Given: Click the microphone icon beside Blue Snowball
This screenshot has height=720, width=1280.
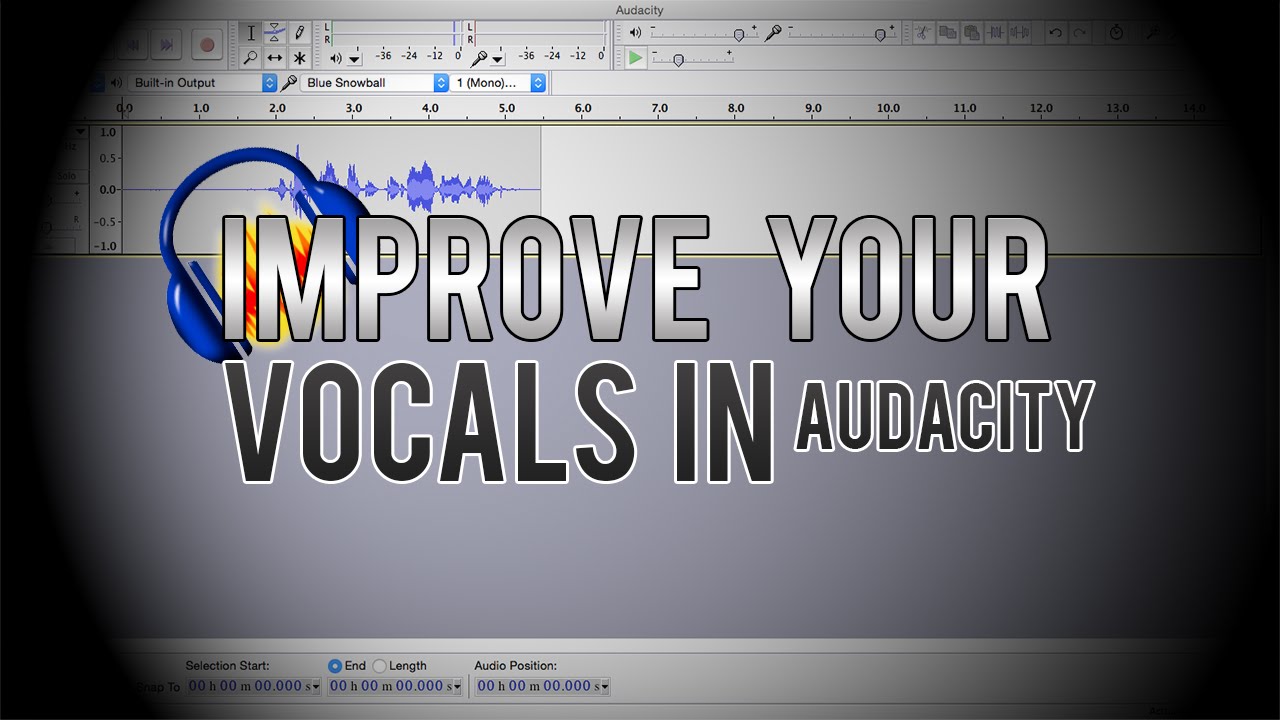Looking at the screenshot, I should click(x=289, y=83).
